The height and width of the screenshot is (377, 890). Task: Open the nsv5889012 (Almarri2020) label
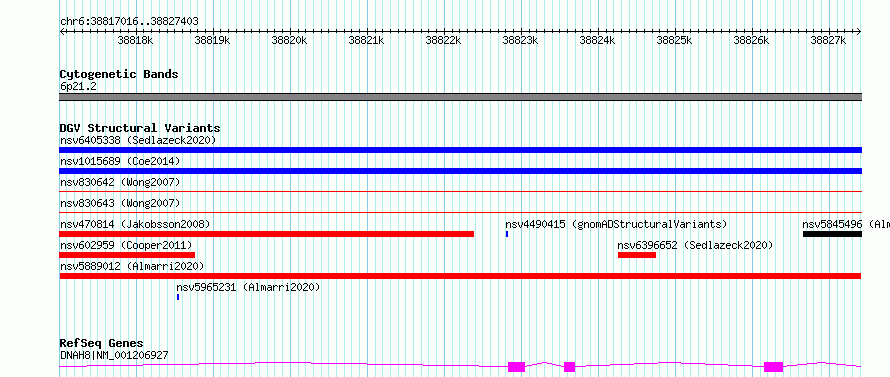(x=132, y=266)
